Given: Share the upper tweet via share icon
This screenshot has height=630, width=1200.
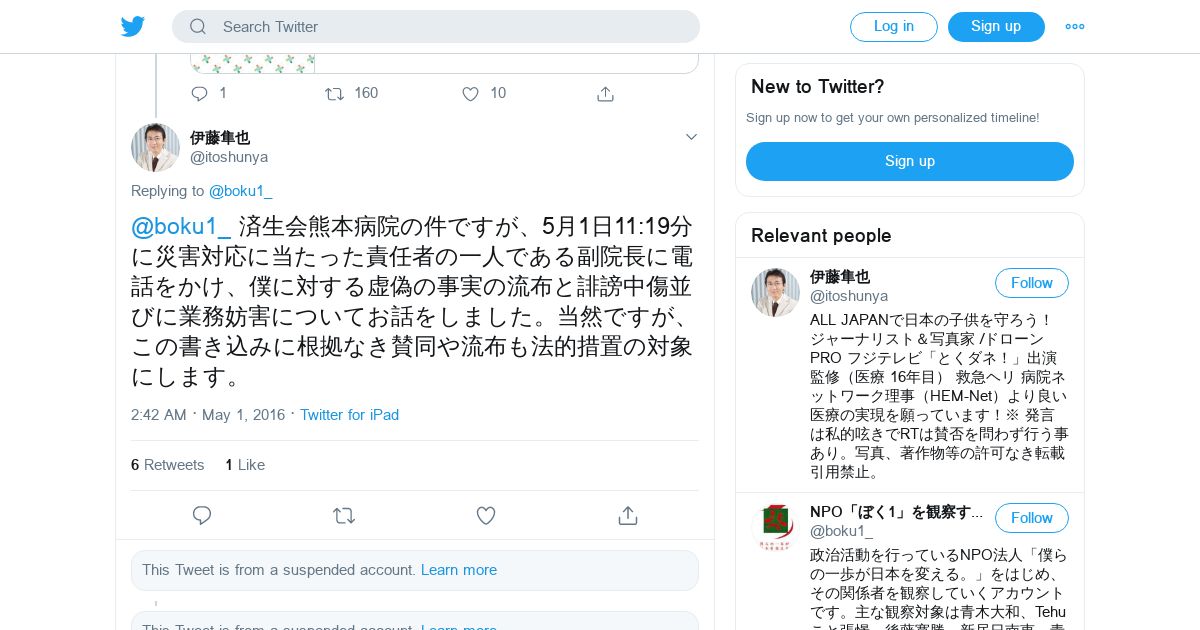Looking at the screenshot, I should coord(605,93).
